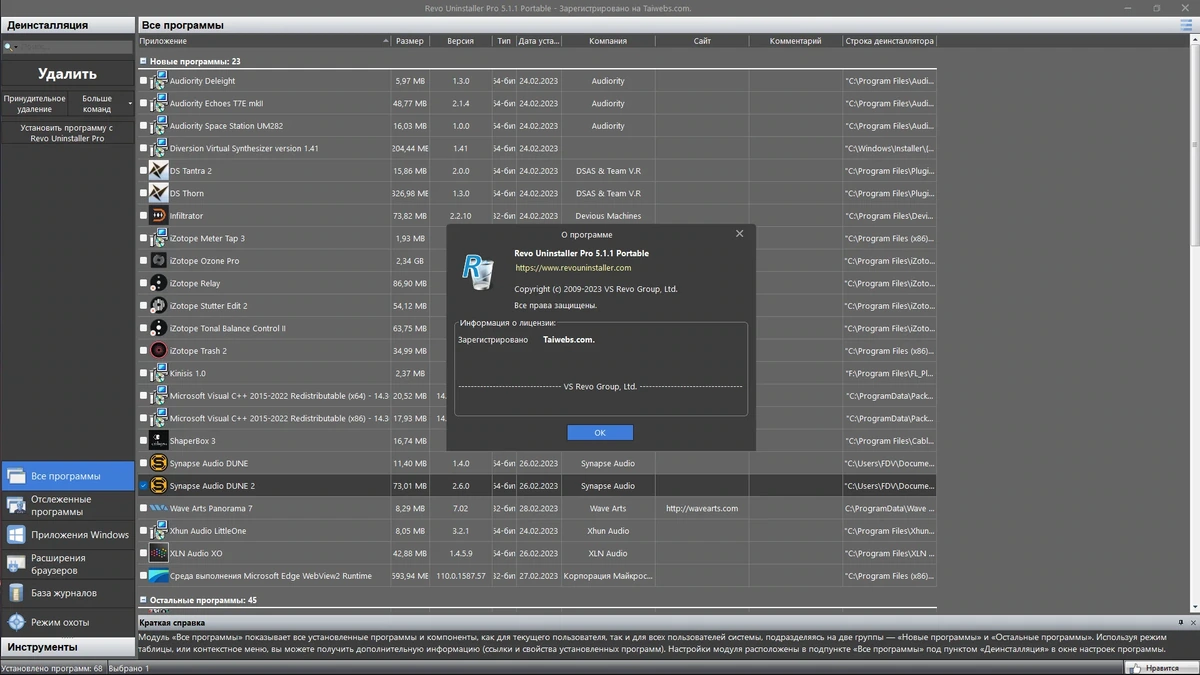
Task: Sort by the Строка деинсталлятора column header
Action: coord(889,41)
